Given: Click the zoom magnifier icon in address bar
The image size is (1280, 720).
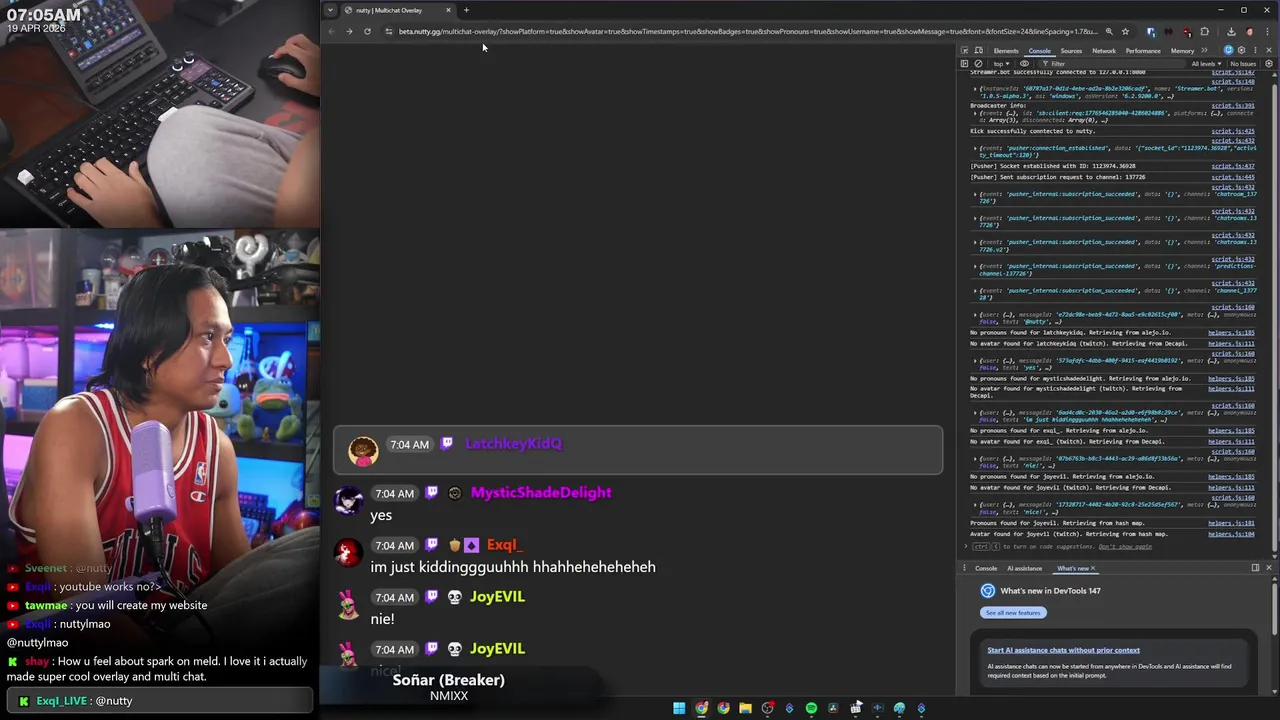Looking at the screenshot, I should [1109, 31].
